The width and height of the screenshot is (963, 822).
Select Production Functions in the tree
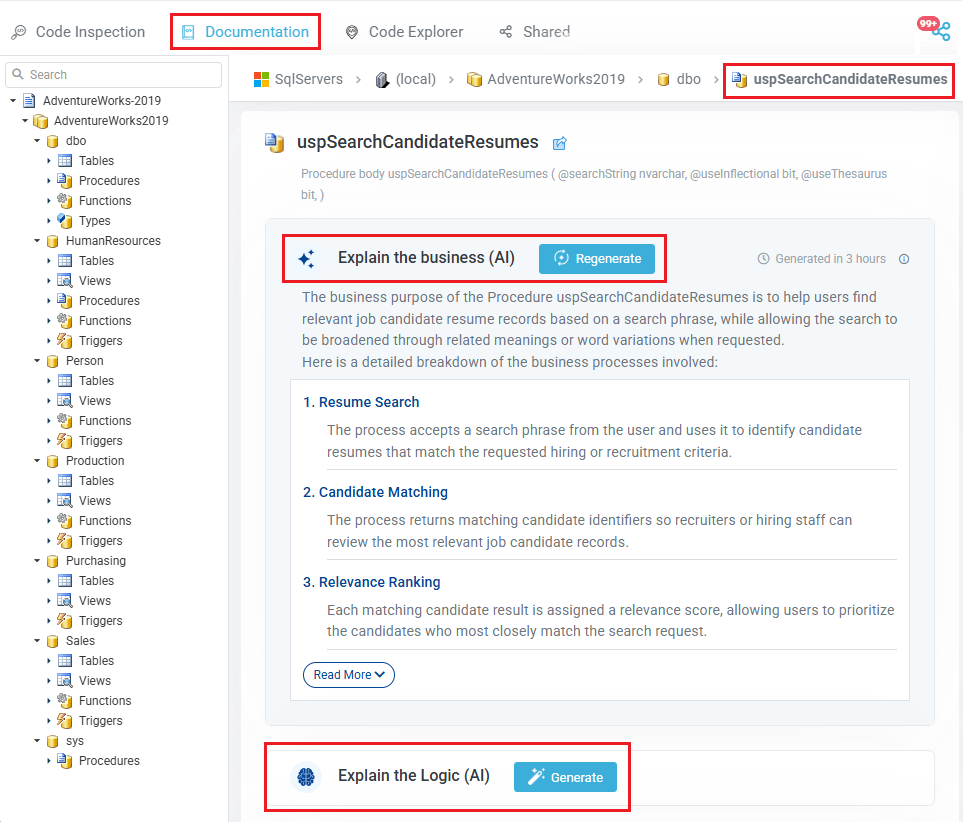tap(105, 520)
